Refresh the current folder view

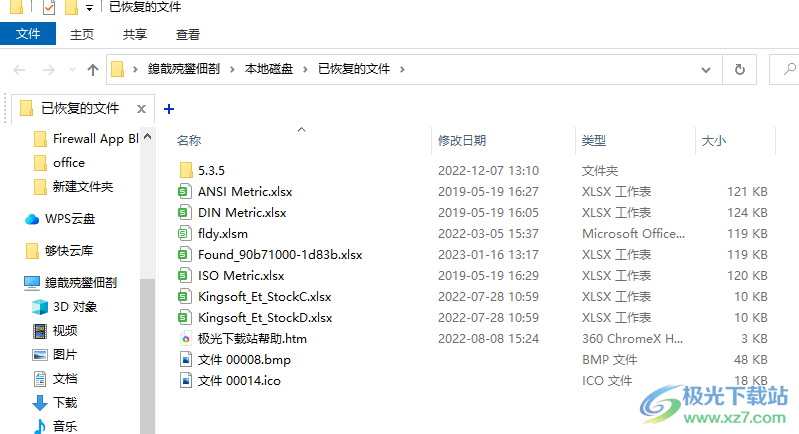tap(739, 69)
